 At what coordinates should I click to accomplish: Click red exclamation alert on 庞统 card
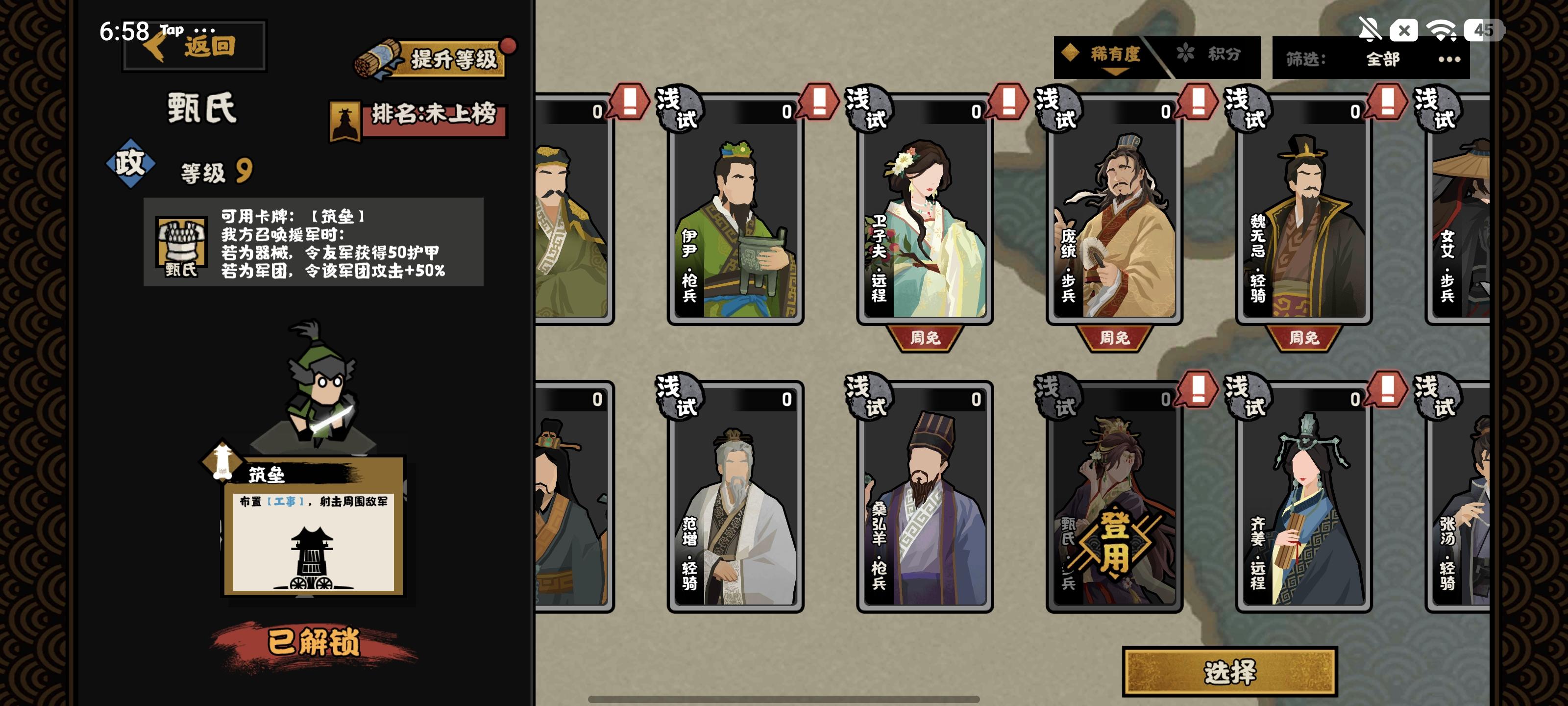[1197, 101]
